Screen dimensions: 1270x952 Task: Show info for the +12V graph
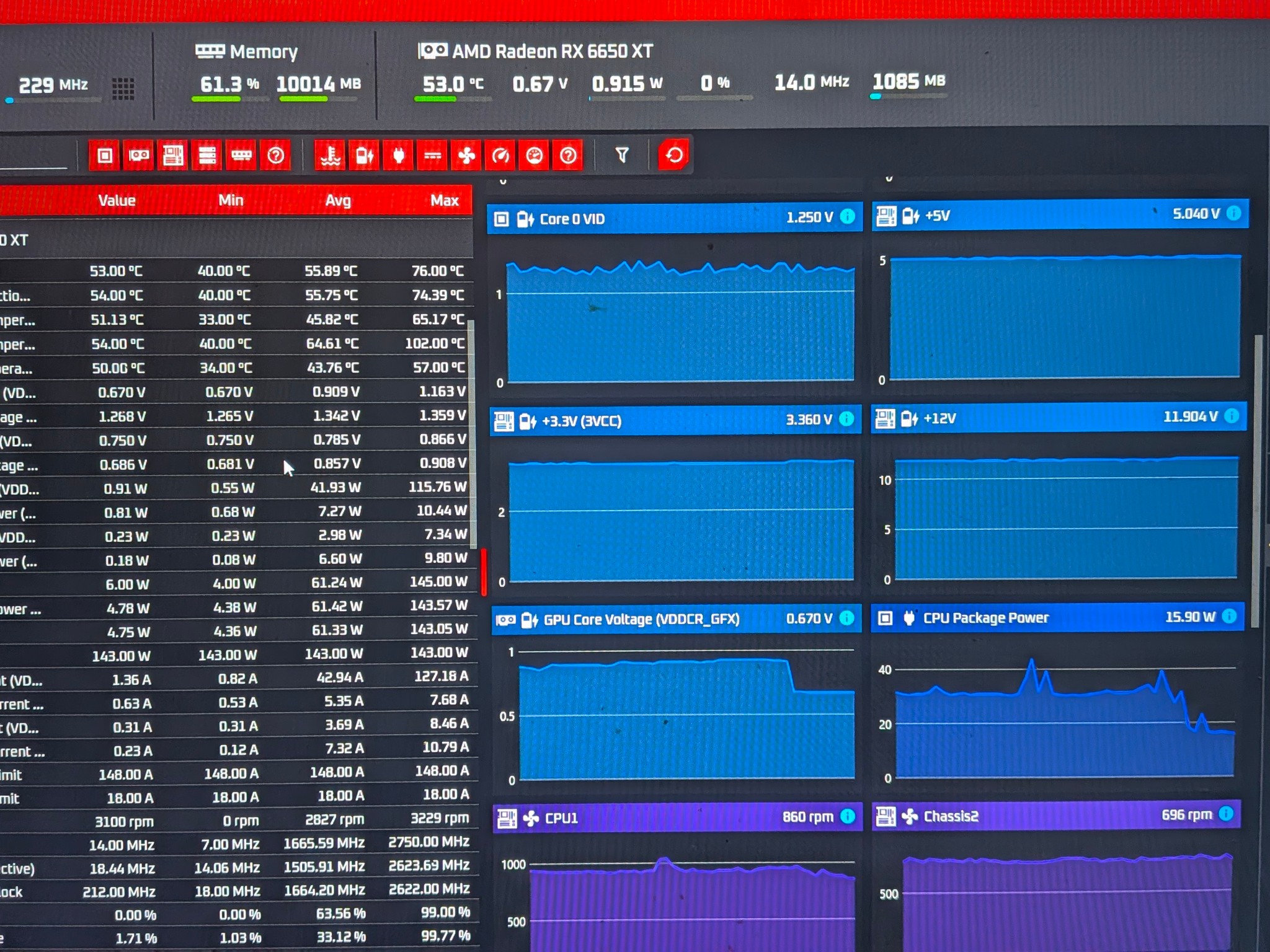coord(1232,415)
